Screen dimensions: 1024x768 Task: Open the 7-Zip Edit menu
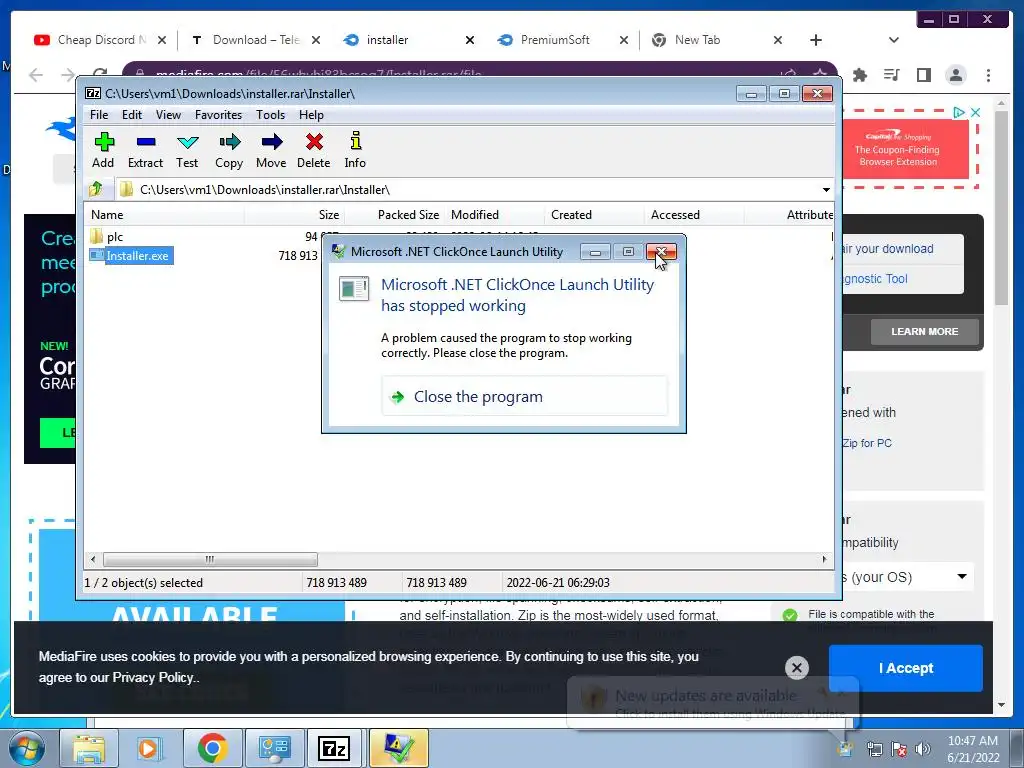132,115
